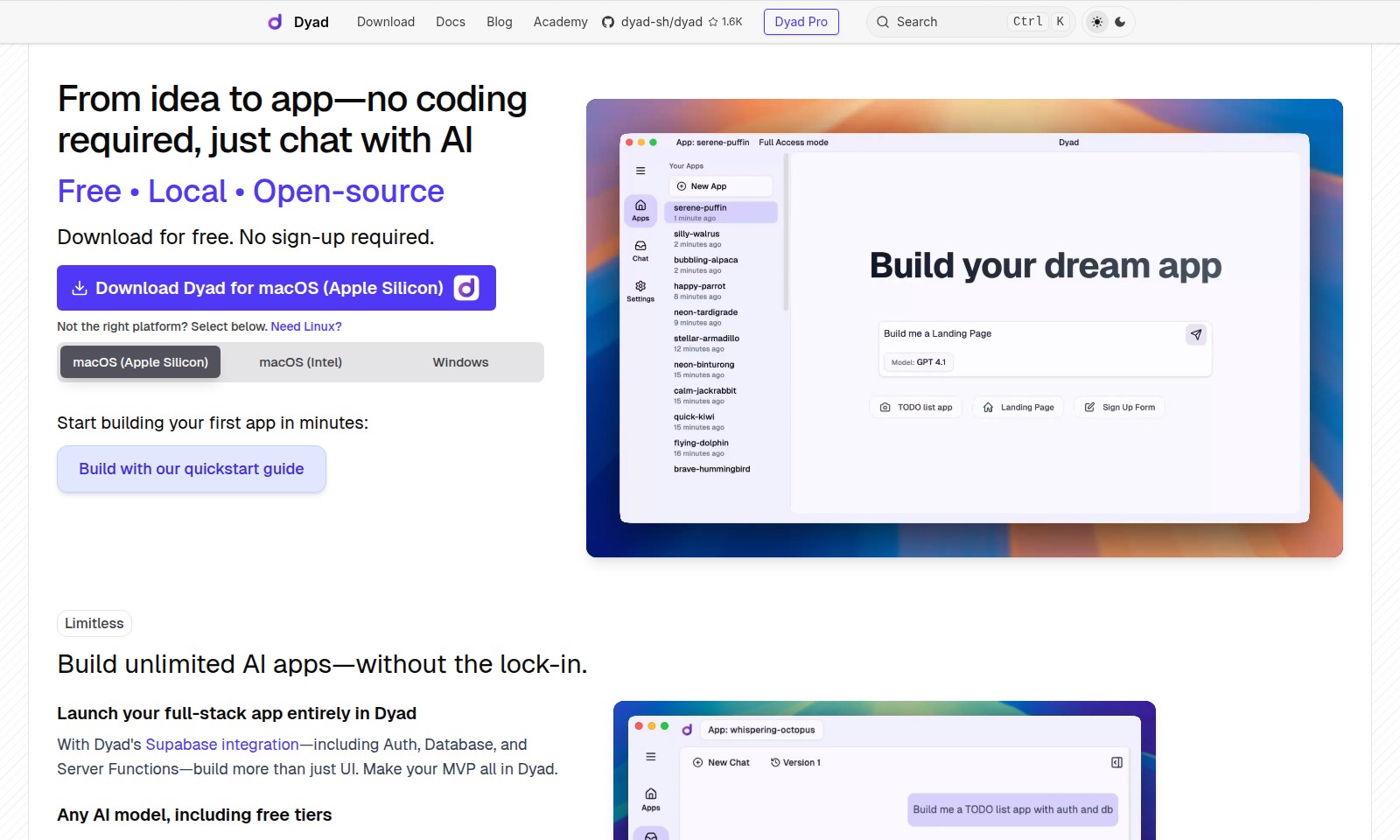Viewport: 1400px width, 840px height.
Task: Click the "Free • Local • Open-source" tagline
Action: coord(251,191)
